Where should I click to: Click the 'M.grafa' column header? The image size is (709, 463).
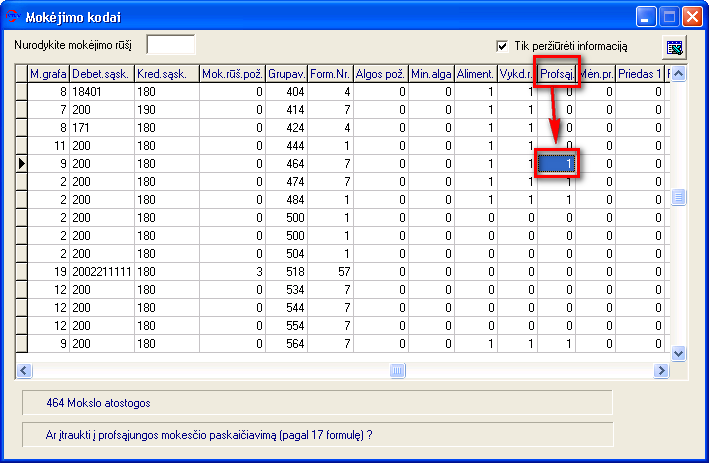click(48, 74)
